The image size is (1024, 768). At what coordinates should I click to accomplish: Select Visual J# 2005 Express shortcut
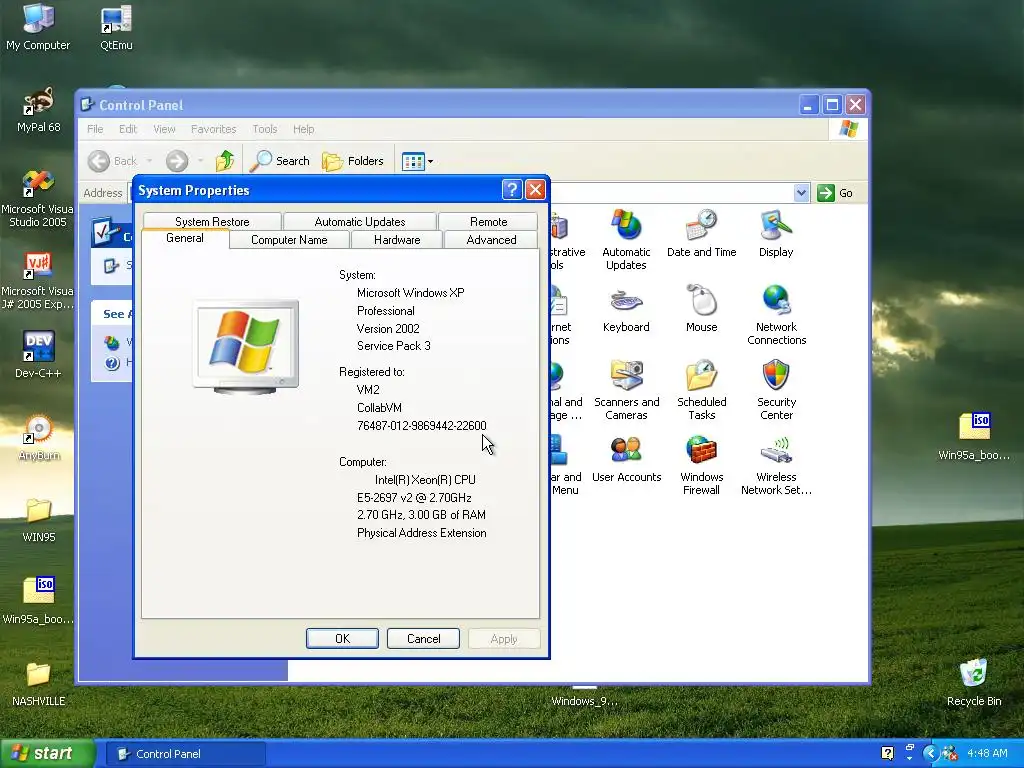click(x=37, y=280)
